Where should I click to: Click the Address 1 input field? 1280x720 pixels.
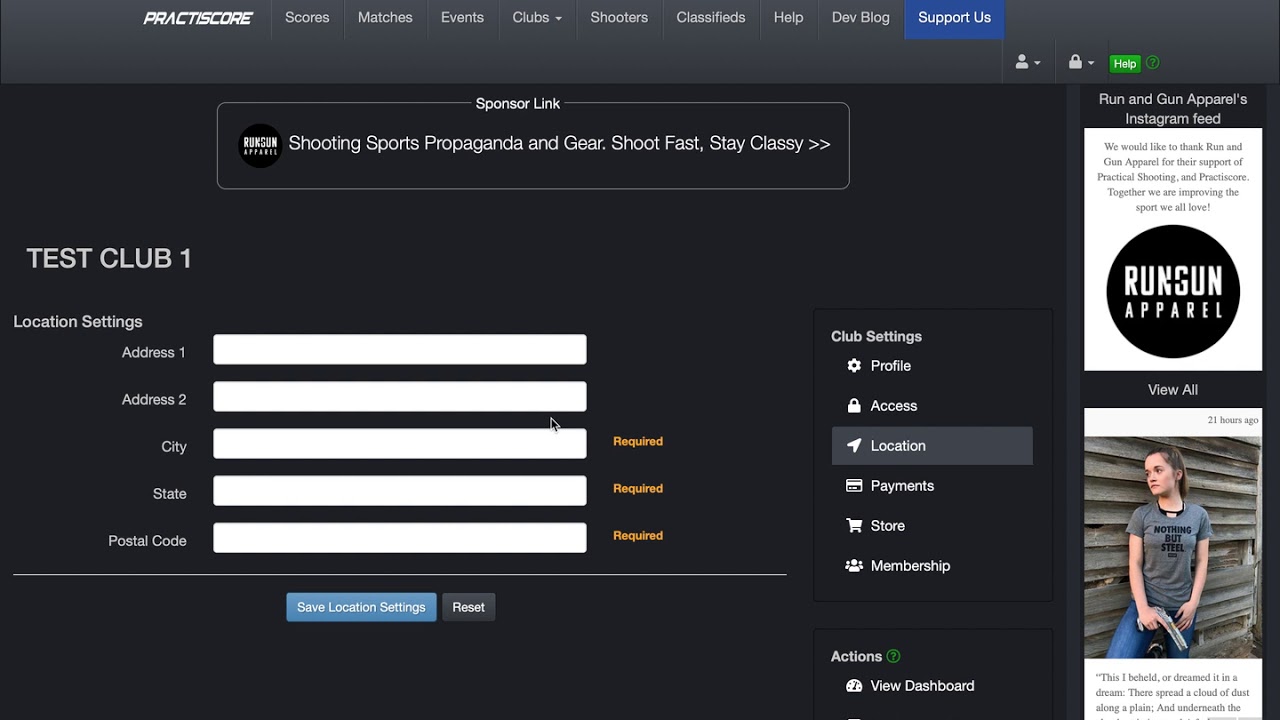400,350
